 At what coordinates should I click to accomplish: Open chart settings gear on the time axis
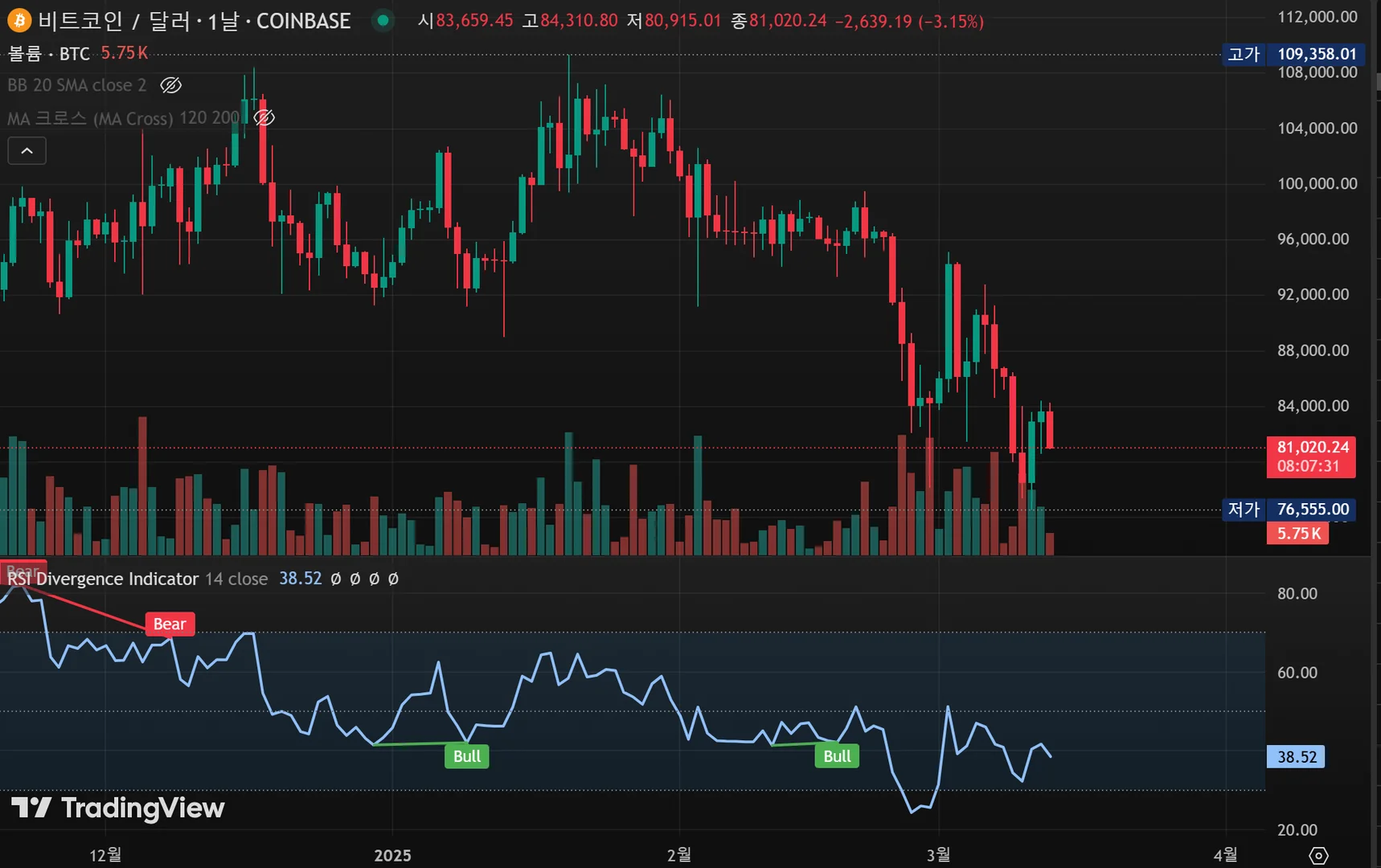(x=1318, y=855)
